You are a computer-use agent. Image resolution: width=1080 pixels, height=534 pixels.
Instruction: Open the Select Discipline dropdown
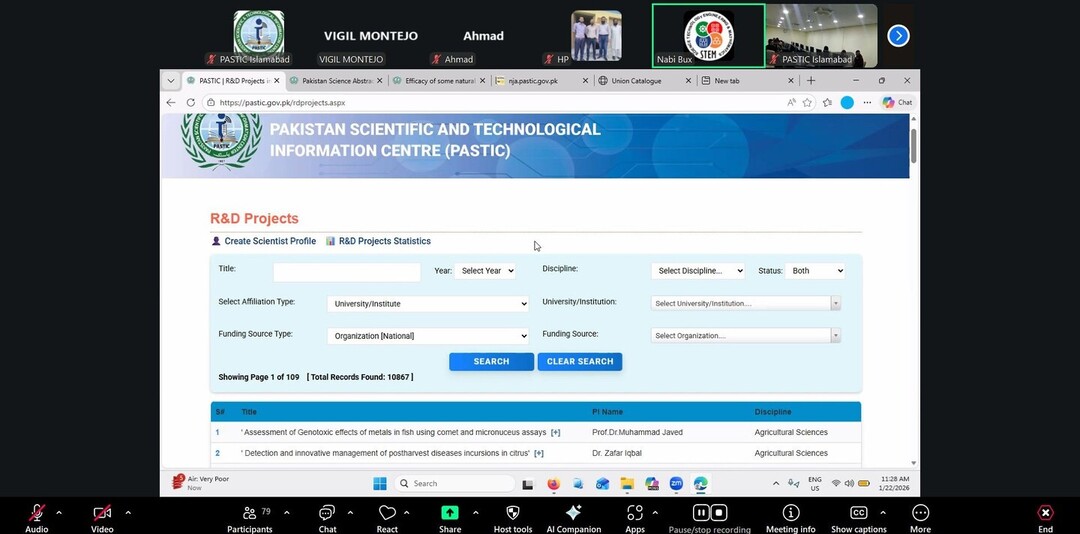click(x=698, y=271)
